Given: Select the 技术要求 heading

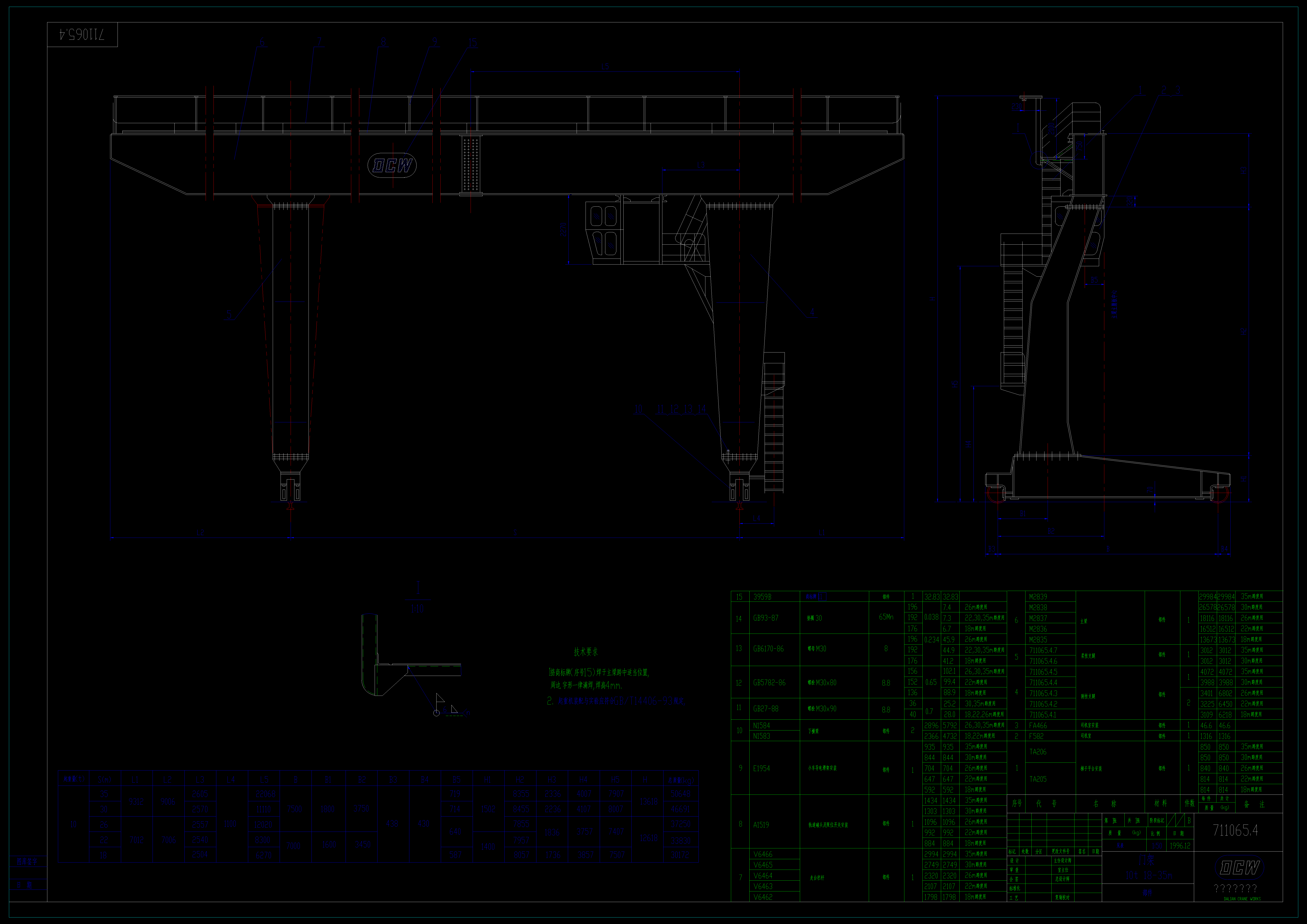Looking at the screenshot, I should 586,652.
